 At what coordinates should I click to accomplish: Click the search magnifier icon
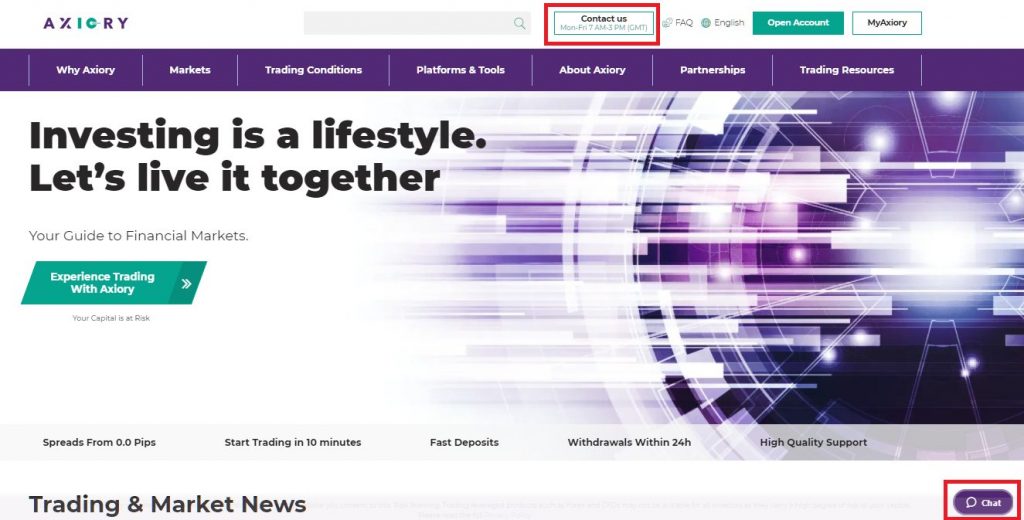[x=519, y=24]
